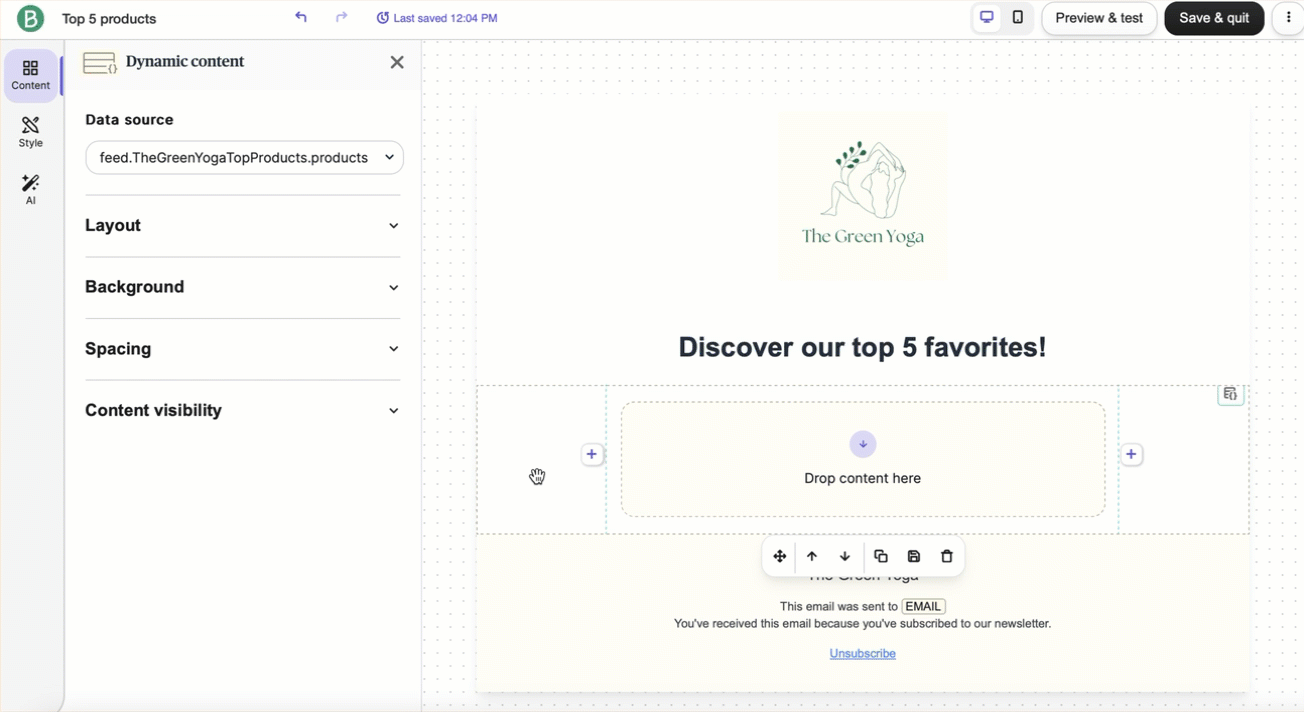Click the Brevo logo icon

pos(31,18)
